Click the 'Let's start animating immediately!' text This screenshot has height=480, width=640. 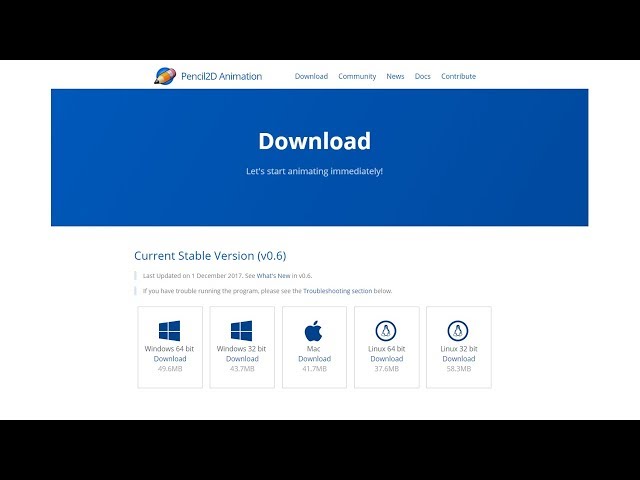pos(314,171)
